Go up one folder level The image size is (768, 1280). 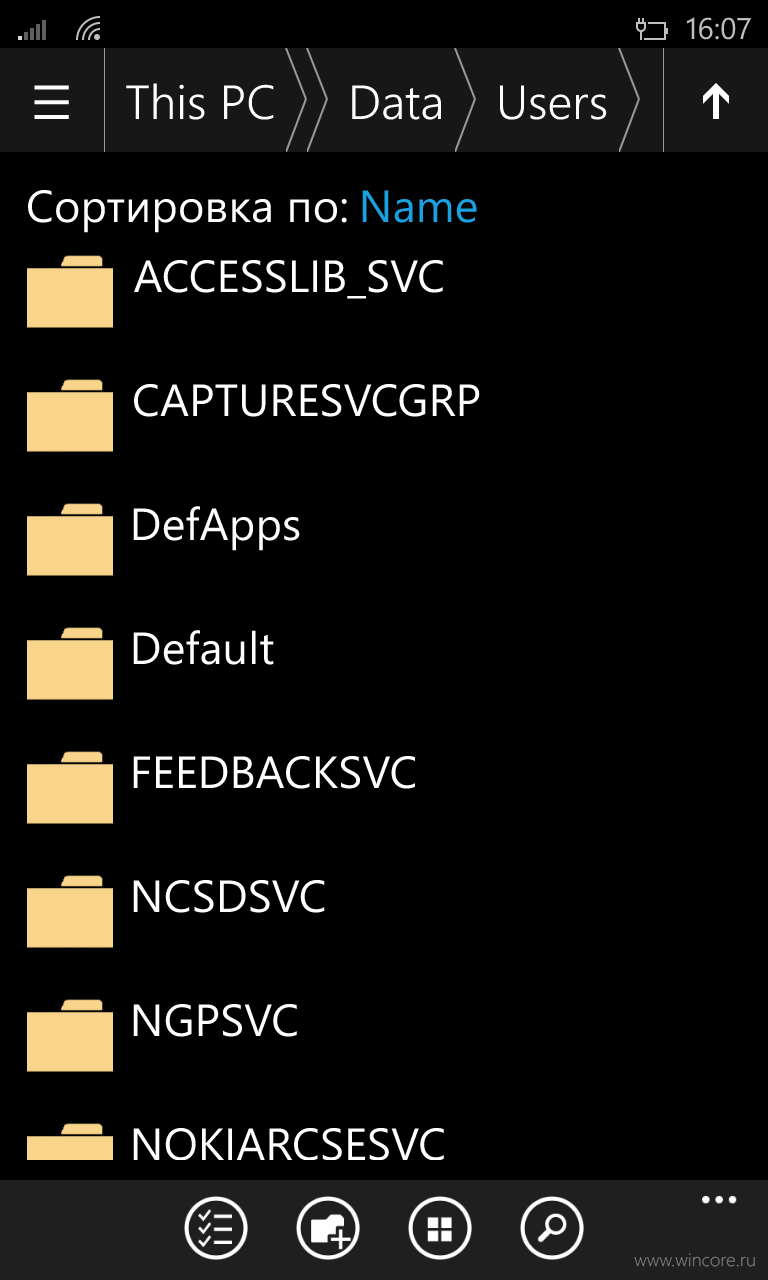tap(716, 102)
